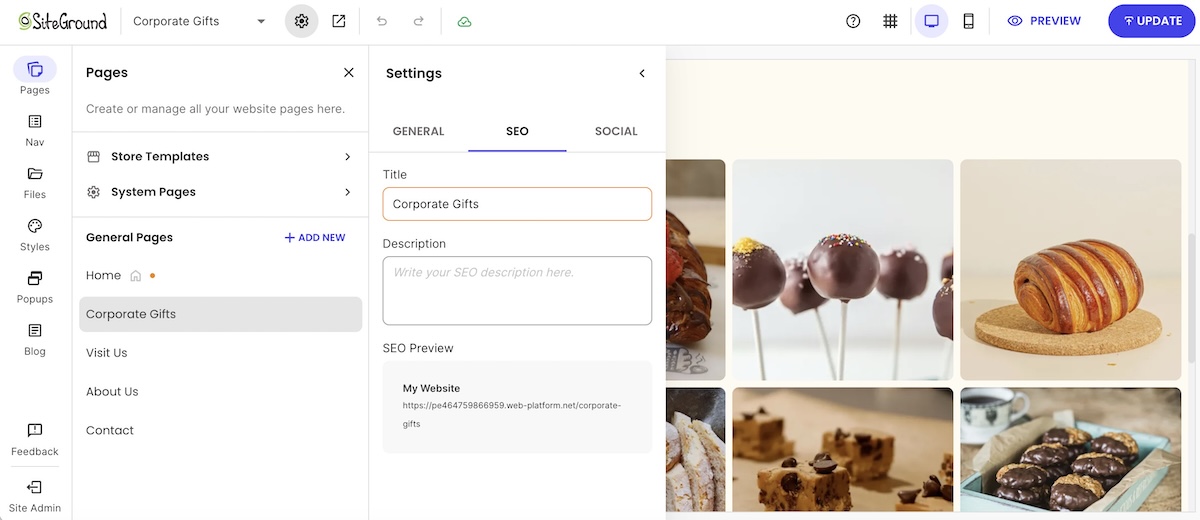Image resolution: width=1200 pixels, height=520 pixels.
Task: Select the croissant on cork coaster image
Action: click(1070, 270)
